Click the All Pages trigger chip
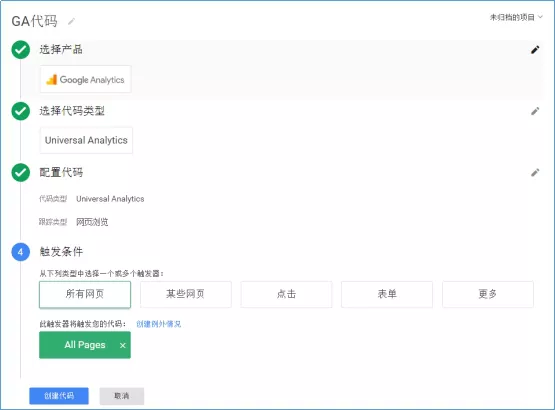The width and height of the screenshot is (555, 410). (85, 345)
